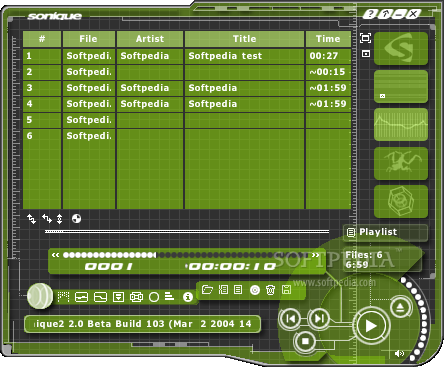Open the info 'i' circle icon

(188, 297)
